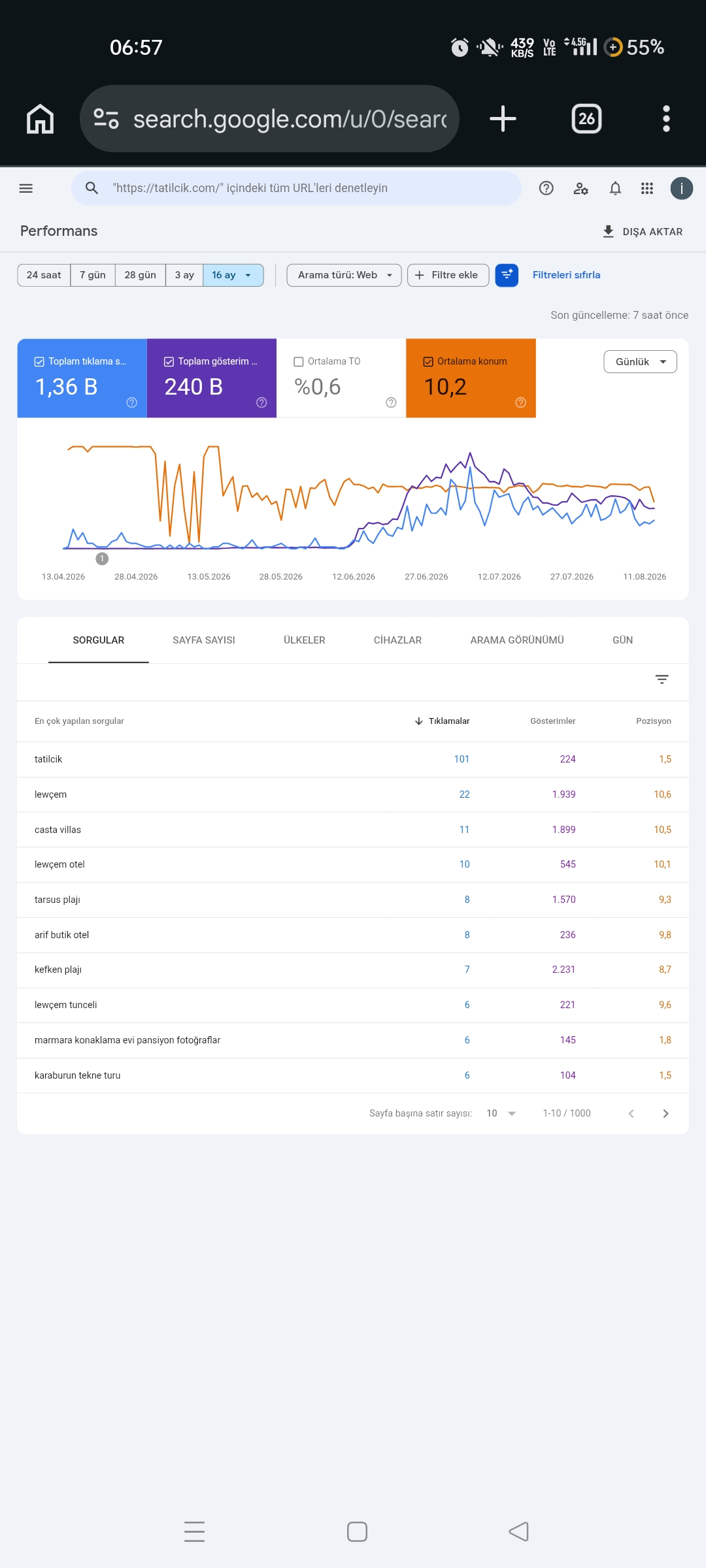
Task: Open user and permissions settings icon
Action: click(x=580, y=188)
